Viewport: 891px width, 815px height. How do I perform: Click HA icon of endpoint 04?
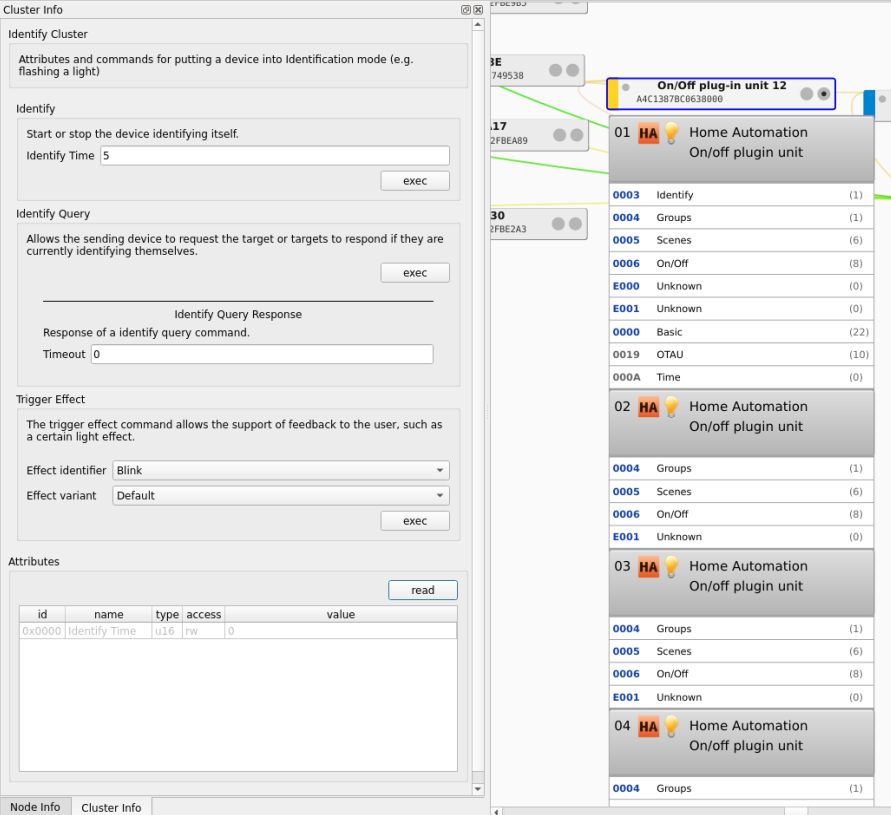coord(648,727)
